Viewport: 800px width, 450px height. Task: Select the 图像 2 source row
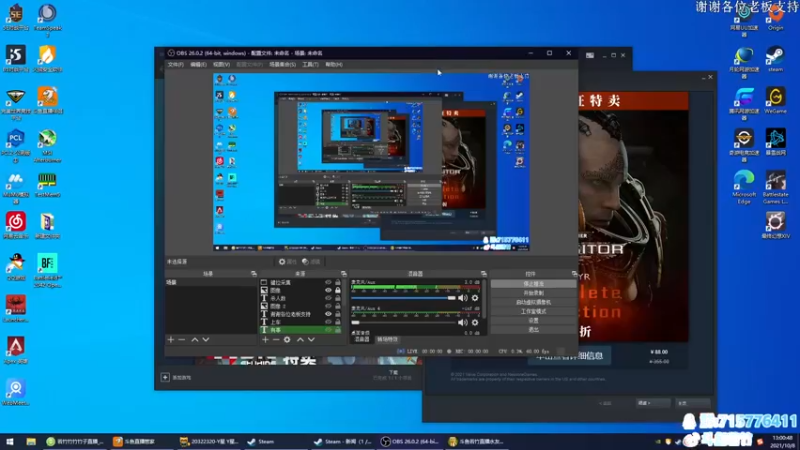pyautogui.click(x=302, y=306)
